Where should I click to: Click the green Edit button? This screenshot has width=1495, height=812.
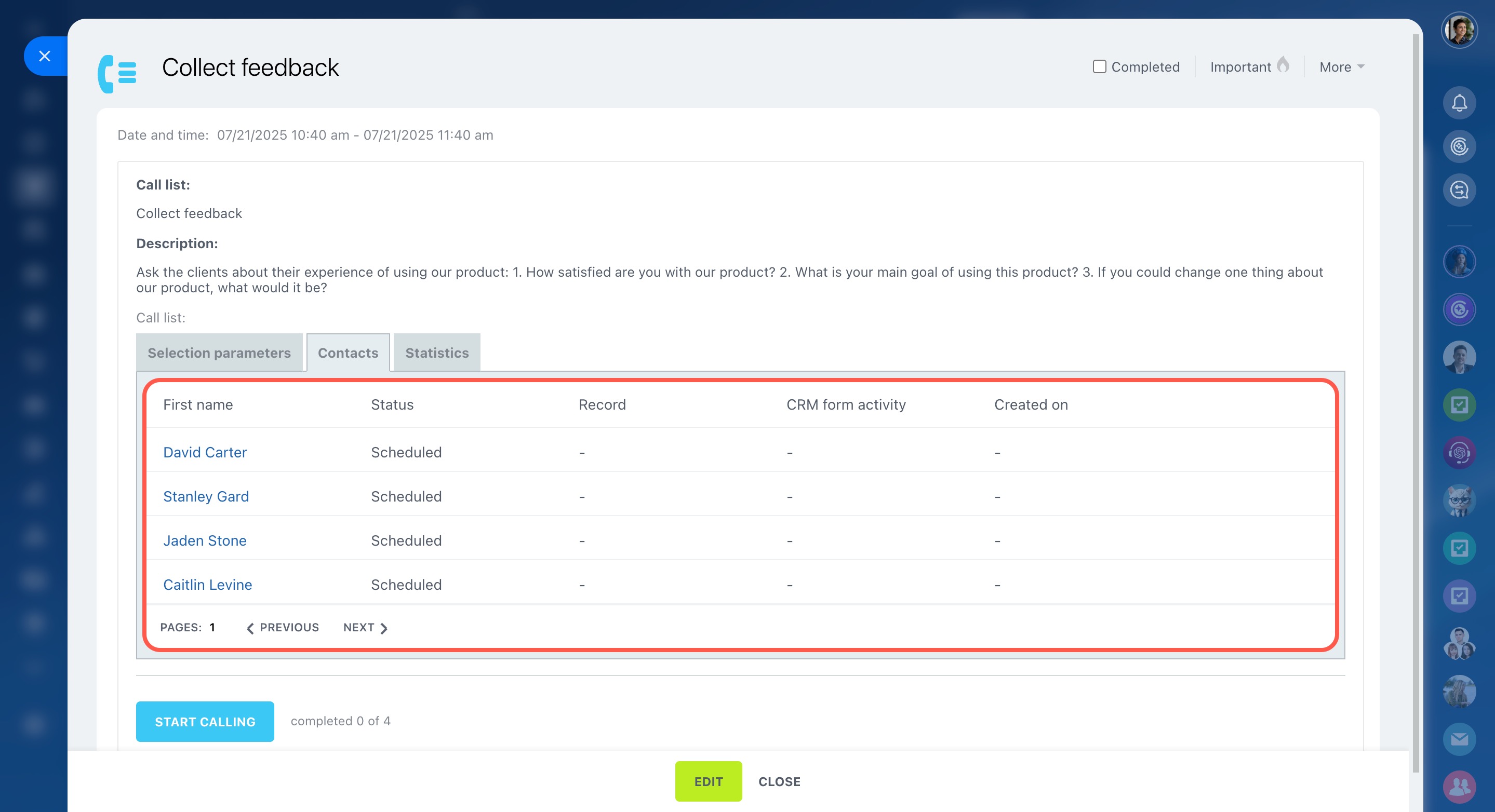tap(708, 781)
